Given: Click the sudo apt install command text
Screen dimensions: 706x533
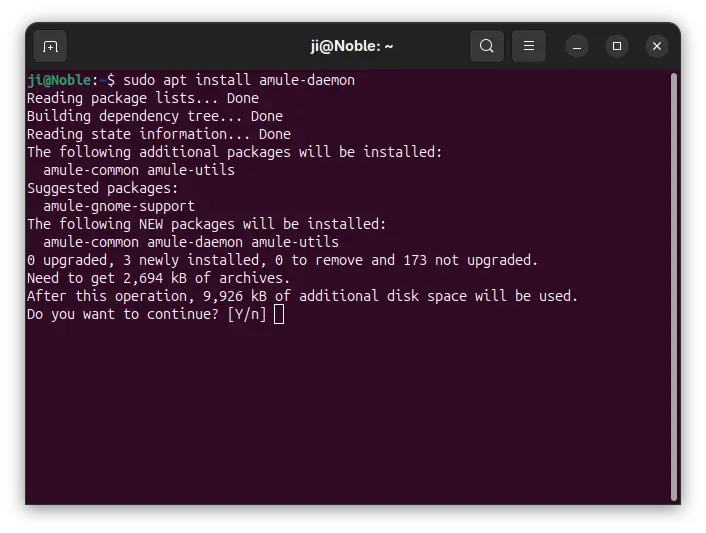Looking at the screenshot, I should click(x=239, y=80).
